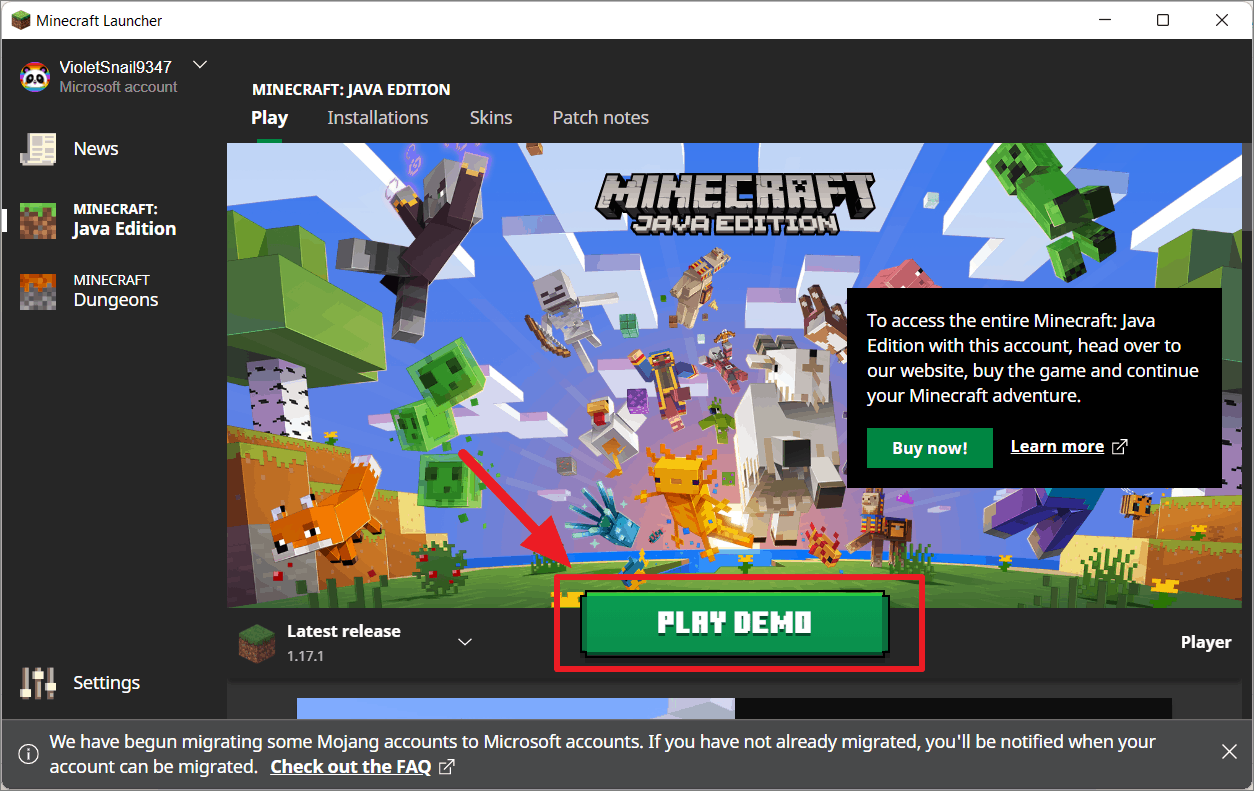The width and height of the screenshot is (1254, 791).
Task: Click the green PLAY DEMO button
Action: point(735,623)
